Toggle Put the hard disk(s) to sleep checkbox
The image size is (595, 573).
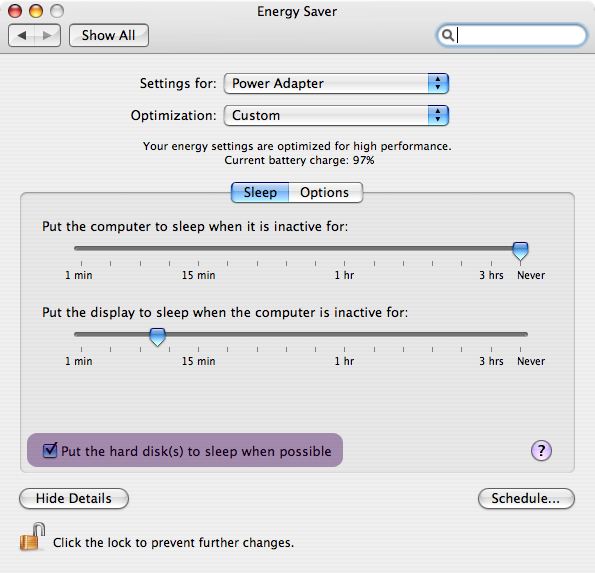50,451
